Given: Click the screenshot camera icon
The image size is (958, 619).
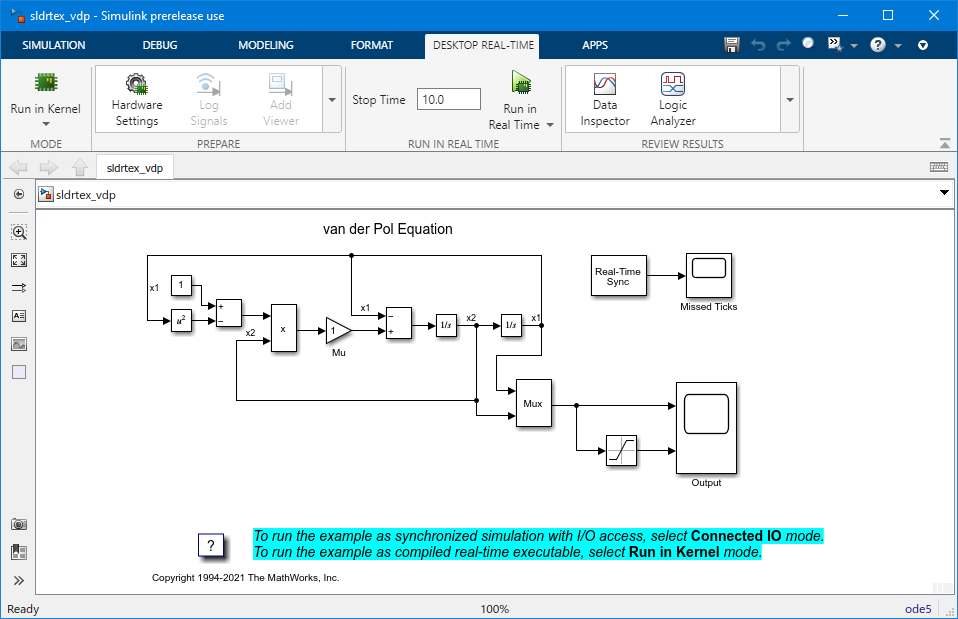Looking at the screenshot, I should (19, 524).
